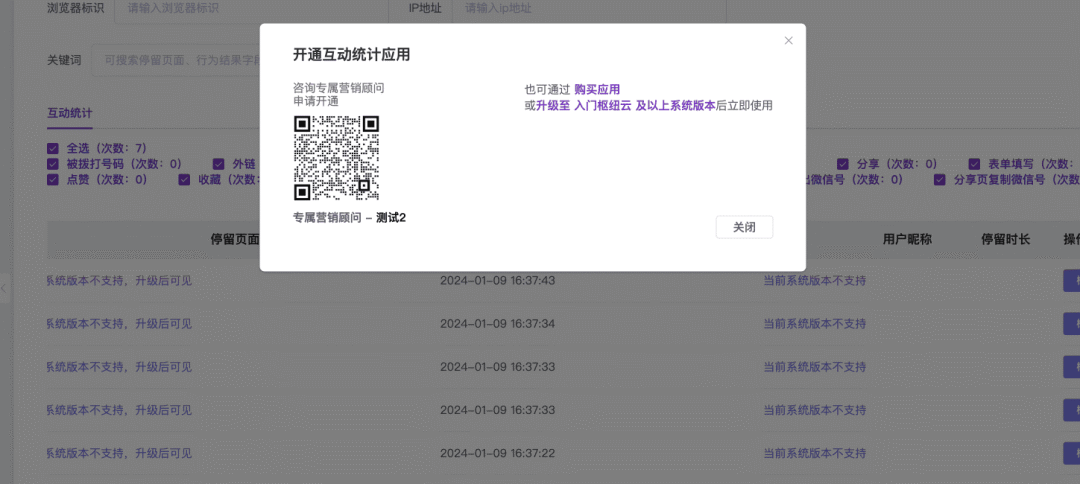
Task: Toggle the 表单填写 checkbox
Action: tap(974, 164)
